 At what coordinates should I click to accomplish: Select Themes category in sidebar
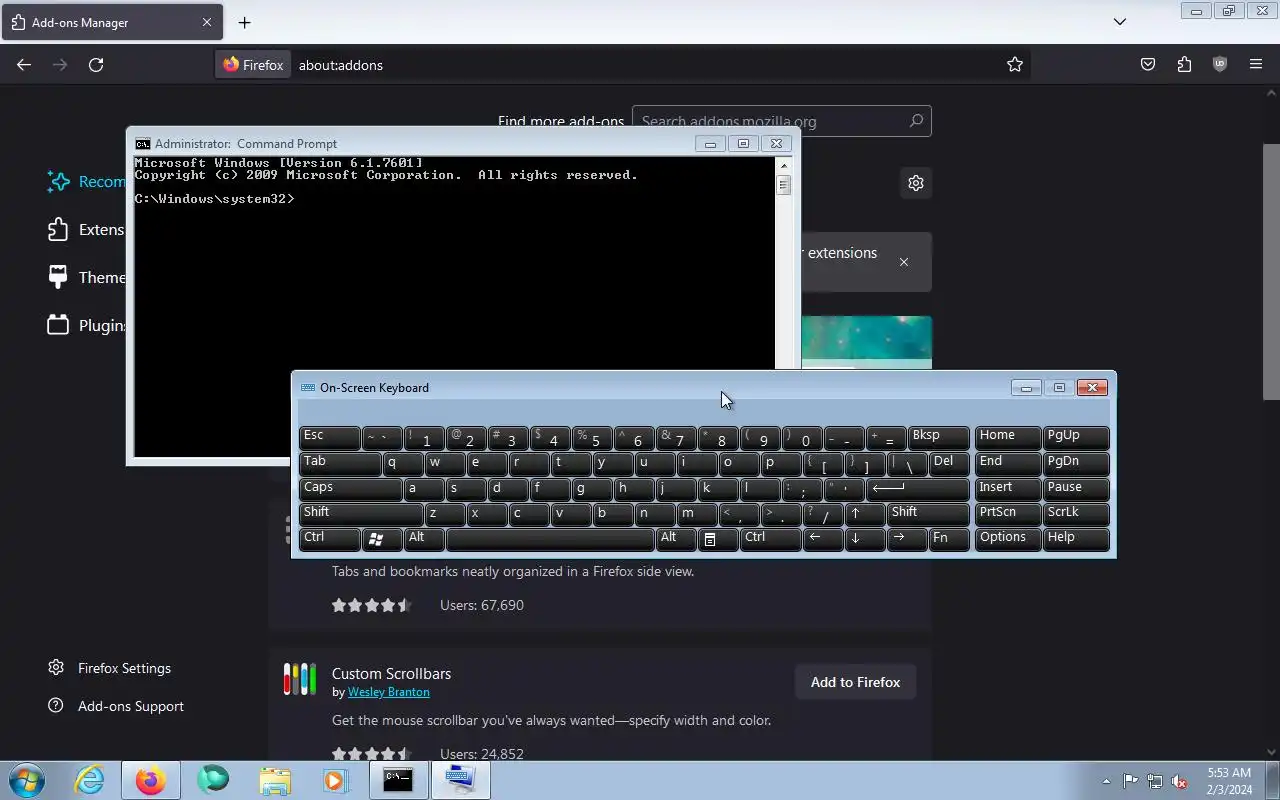pyautogui.click(x=87, y=277)
